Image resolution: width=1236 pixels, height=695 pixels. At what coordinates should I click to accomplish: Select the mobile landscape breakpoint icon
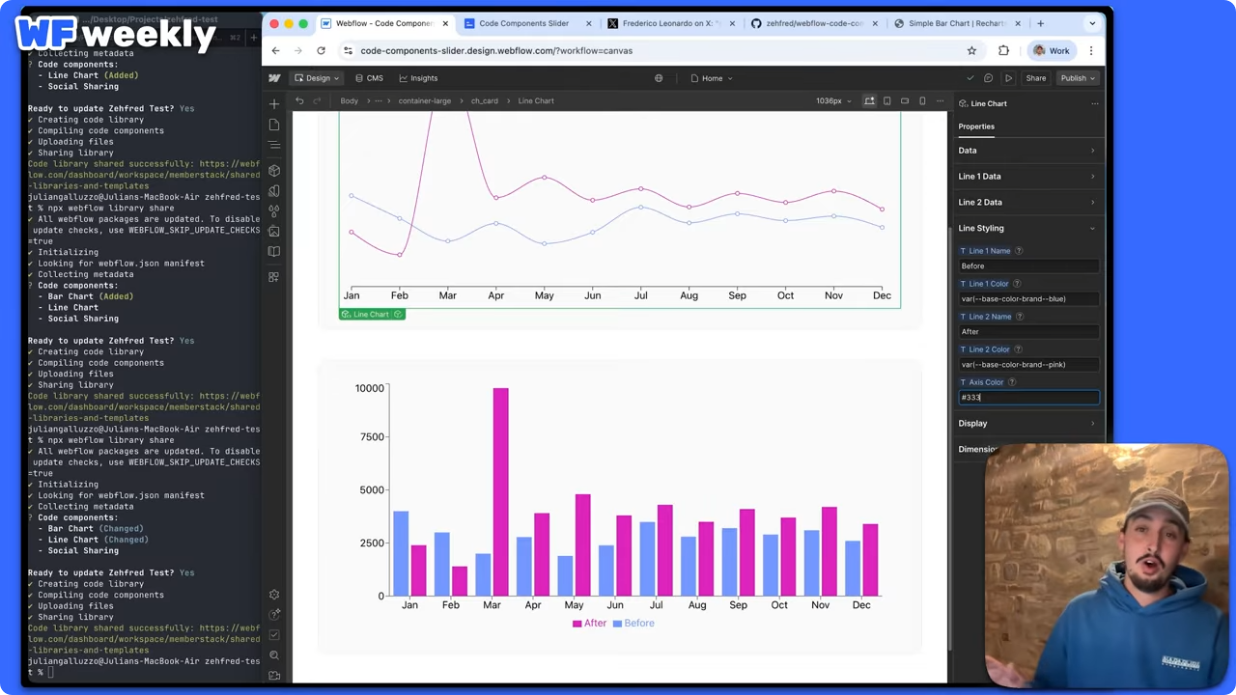click(905, 101)
